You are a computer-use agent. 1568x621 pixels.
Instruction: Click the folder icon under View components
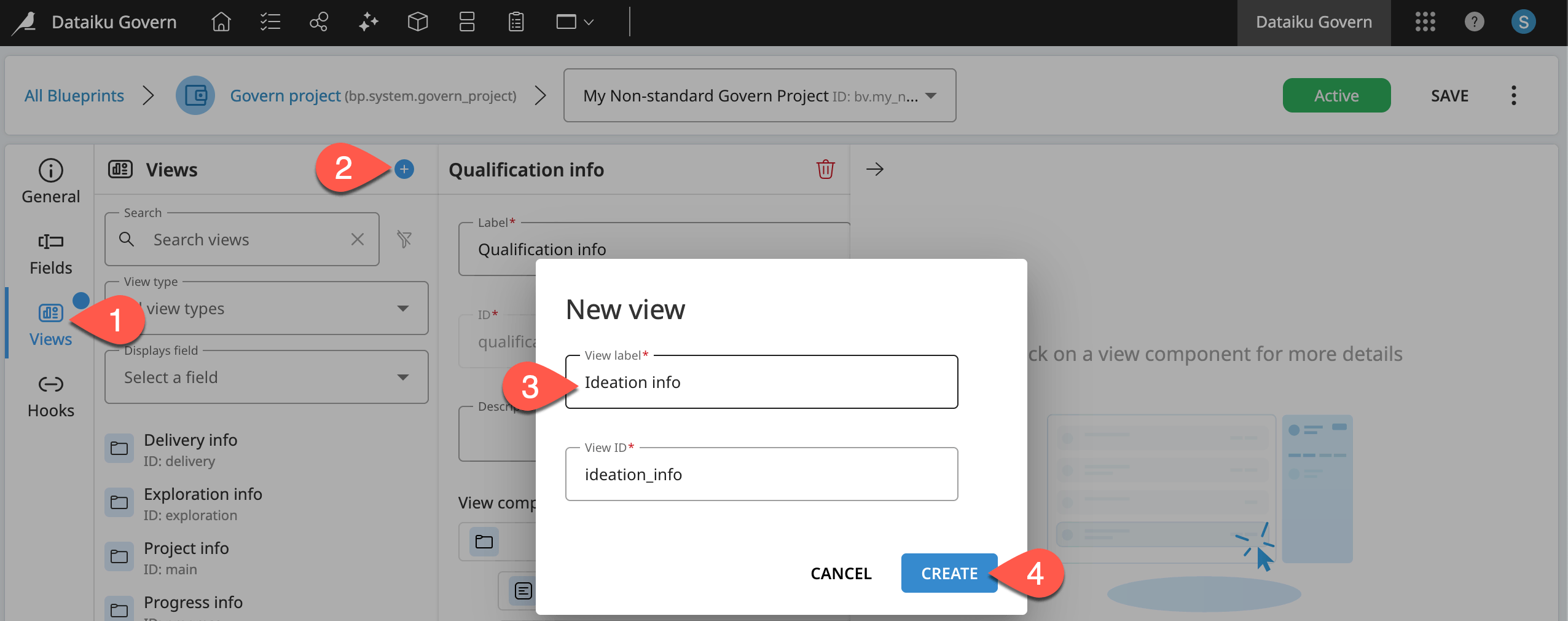click(484, 542)
